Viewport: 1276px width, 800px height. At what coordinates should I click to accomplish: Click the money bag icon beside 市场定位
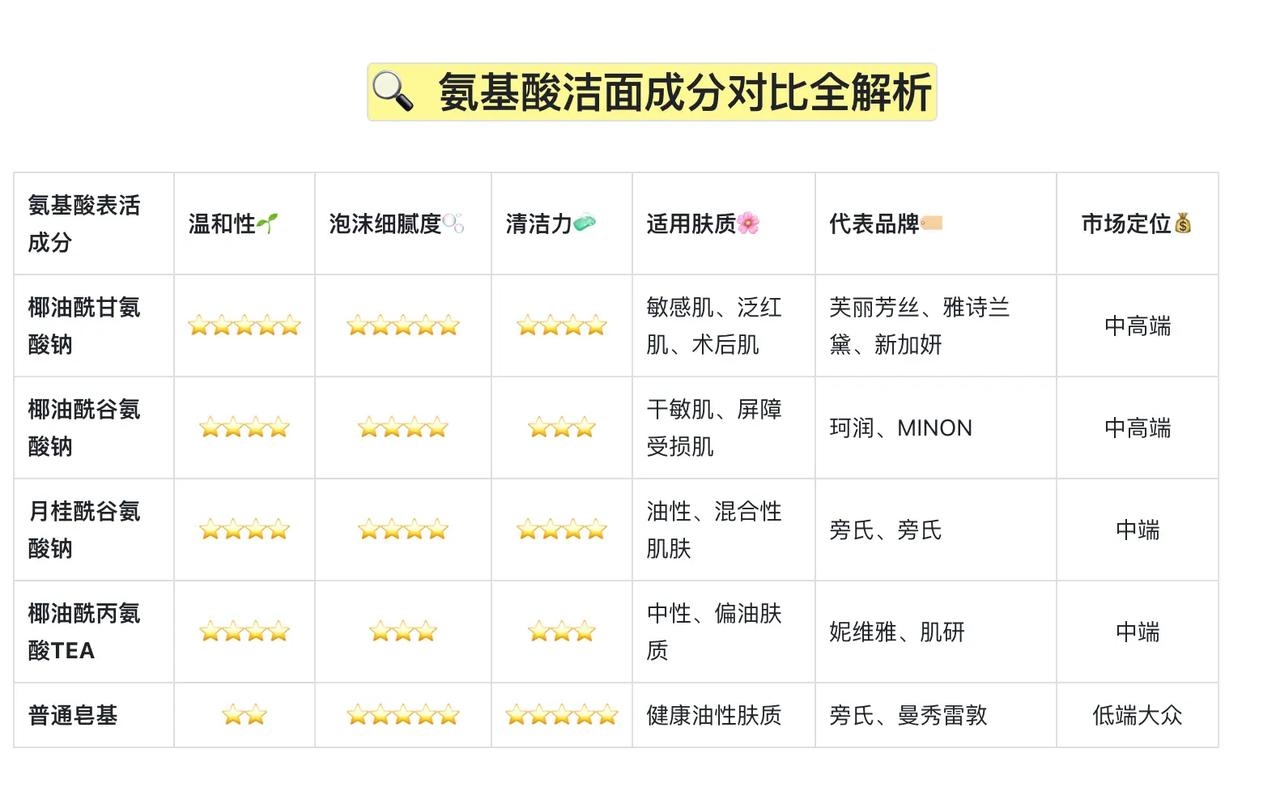[x=1183, y=224]
